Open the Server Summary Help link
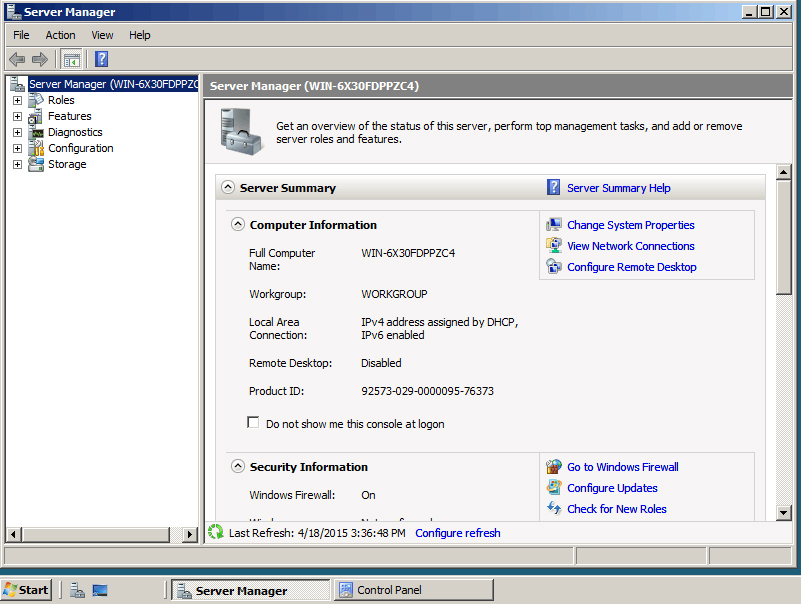 tap(619, 188)
